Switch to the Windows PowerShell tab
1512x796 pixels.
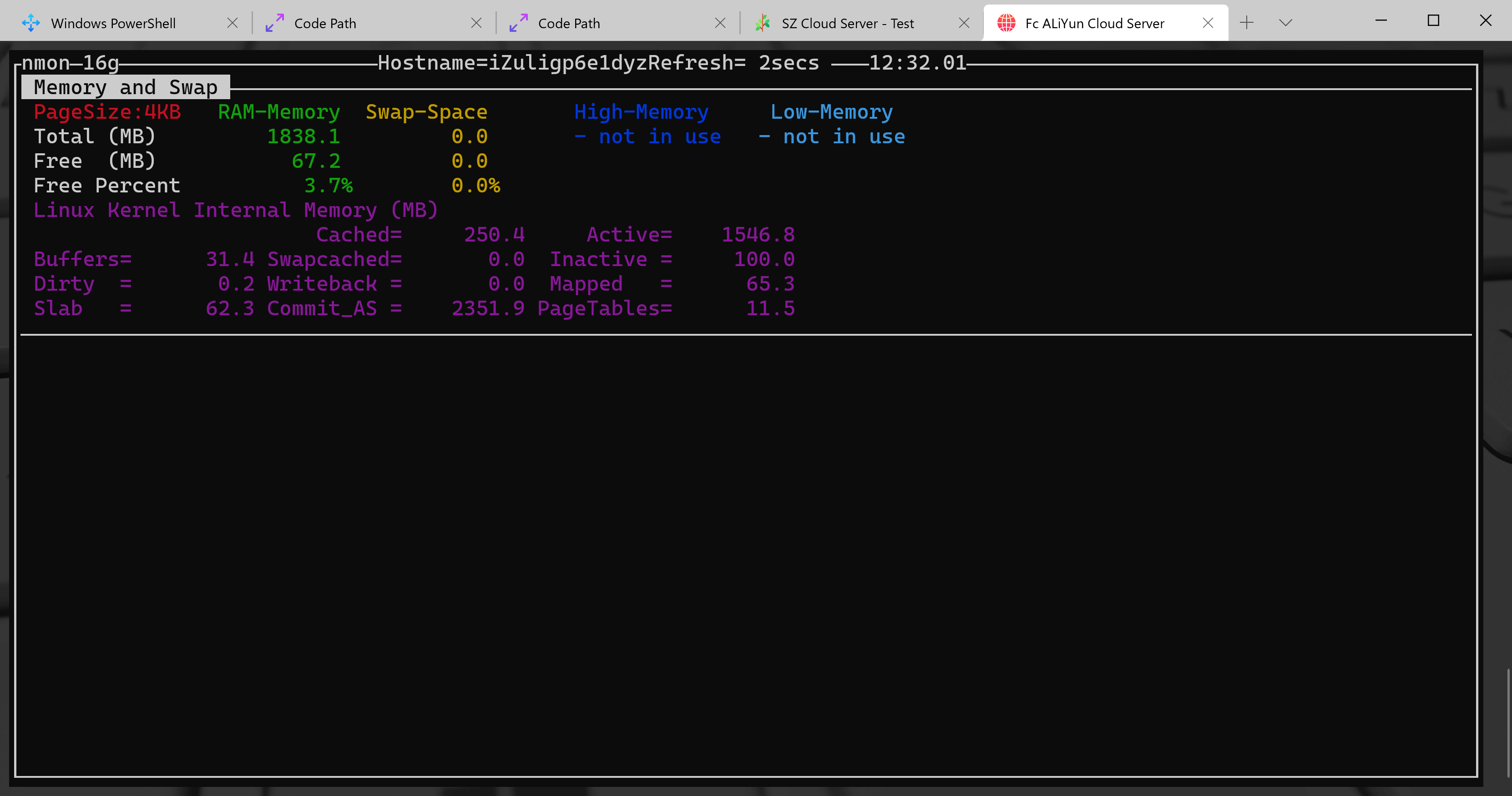(113, 24)
